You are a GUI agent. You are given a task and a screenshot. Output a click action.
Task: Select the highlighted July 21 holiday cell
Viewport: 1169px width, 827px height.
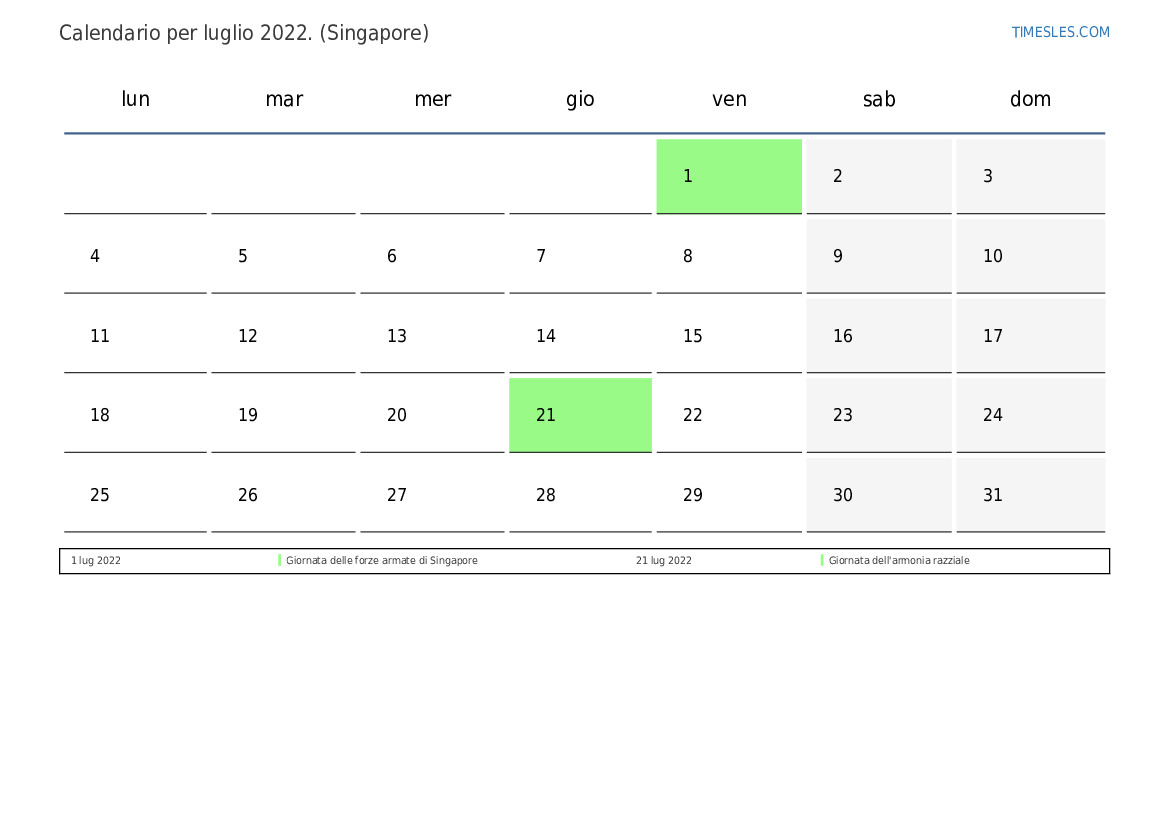pyautogui.click(x=580, y=415)
